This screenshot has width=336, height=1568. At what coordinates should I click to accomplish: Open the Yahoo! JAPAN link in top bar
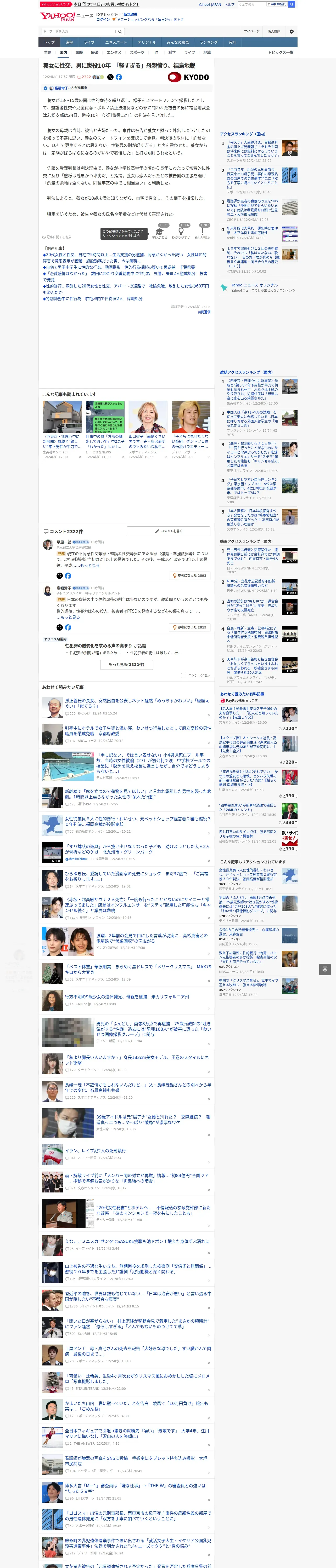(x=210, y=4)
